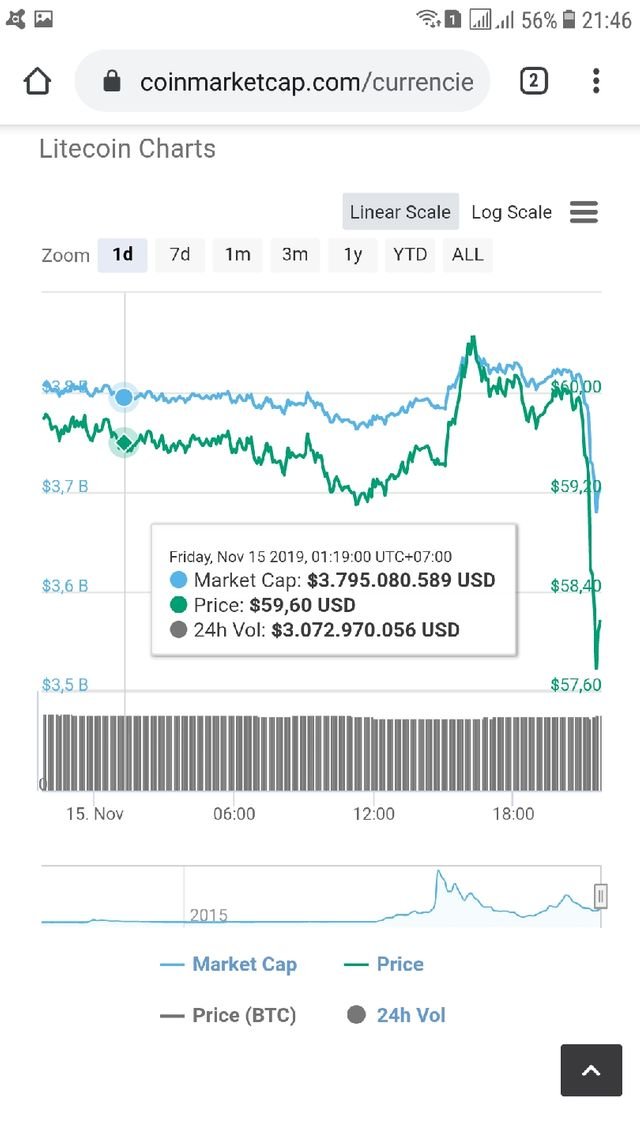Screen dimensions: 640x1138
Task: Switch chart to Log Scale
Action: pyautogui.click(x=512, y=212)
